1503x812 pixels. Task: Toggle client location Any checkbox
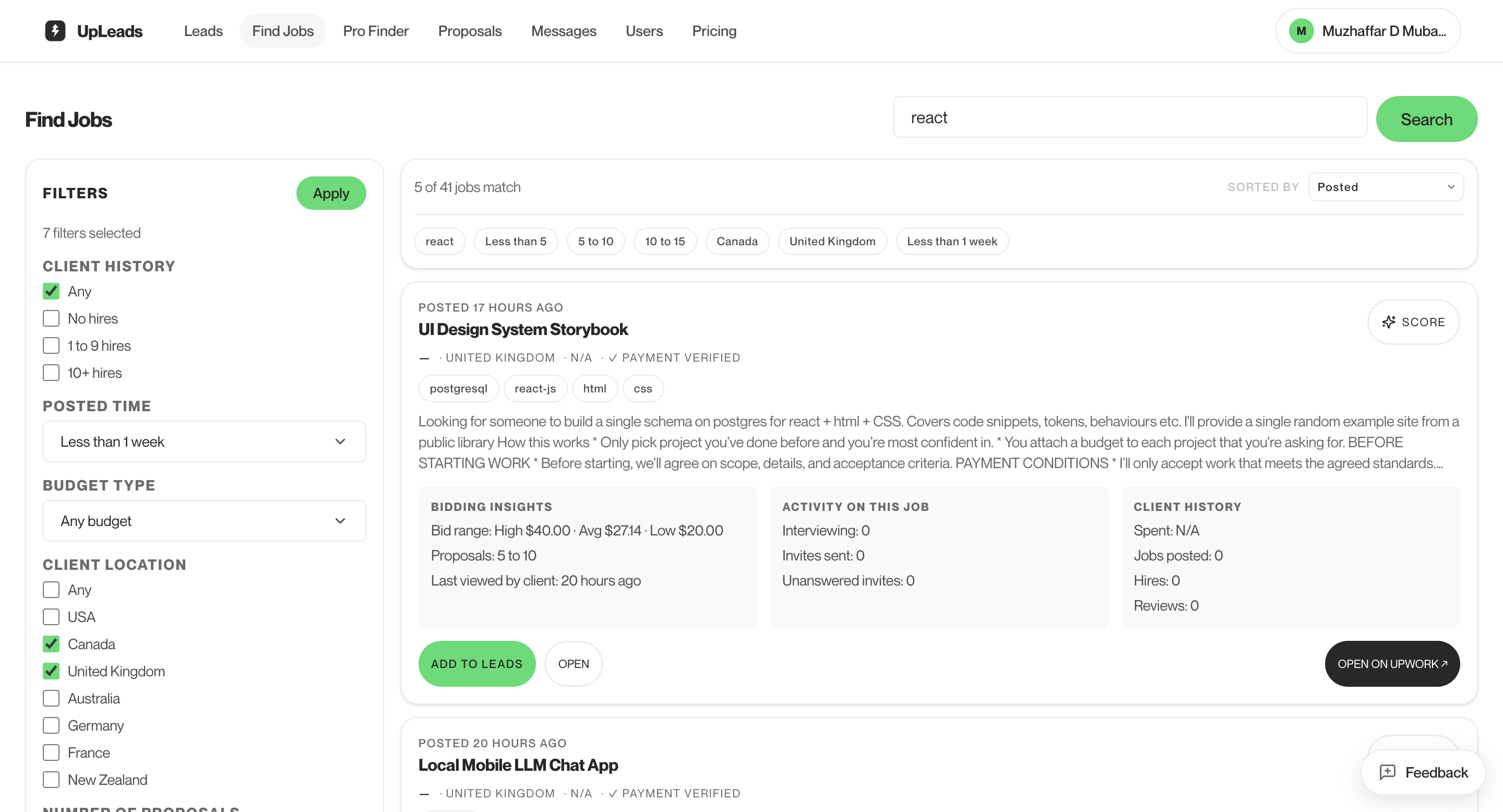pyautogui.click(x=51, y=590)
